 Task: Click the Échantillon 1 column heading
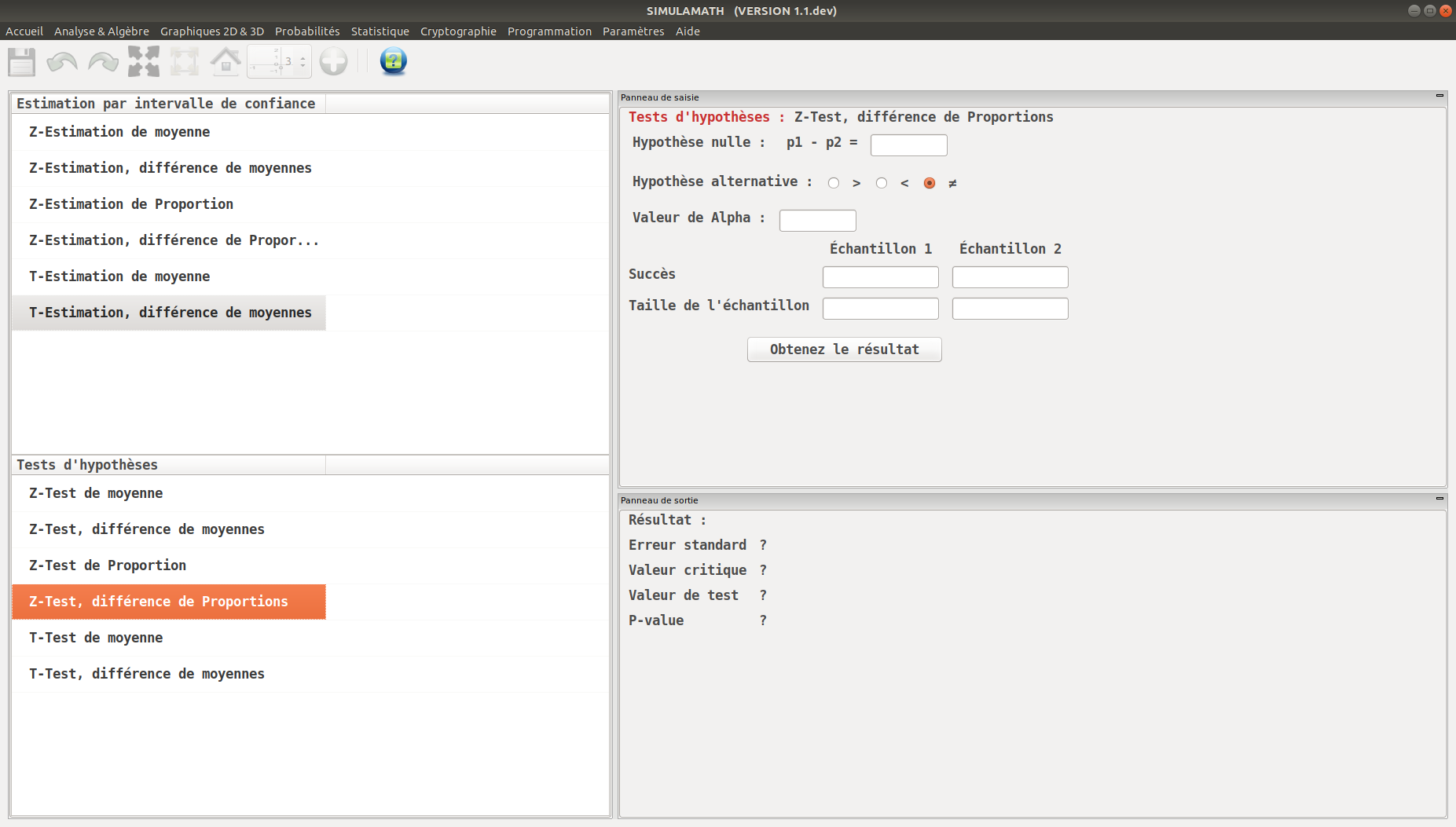click(x=880, y=249)
